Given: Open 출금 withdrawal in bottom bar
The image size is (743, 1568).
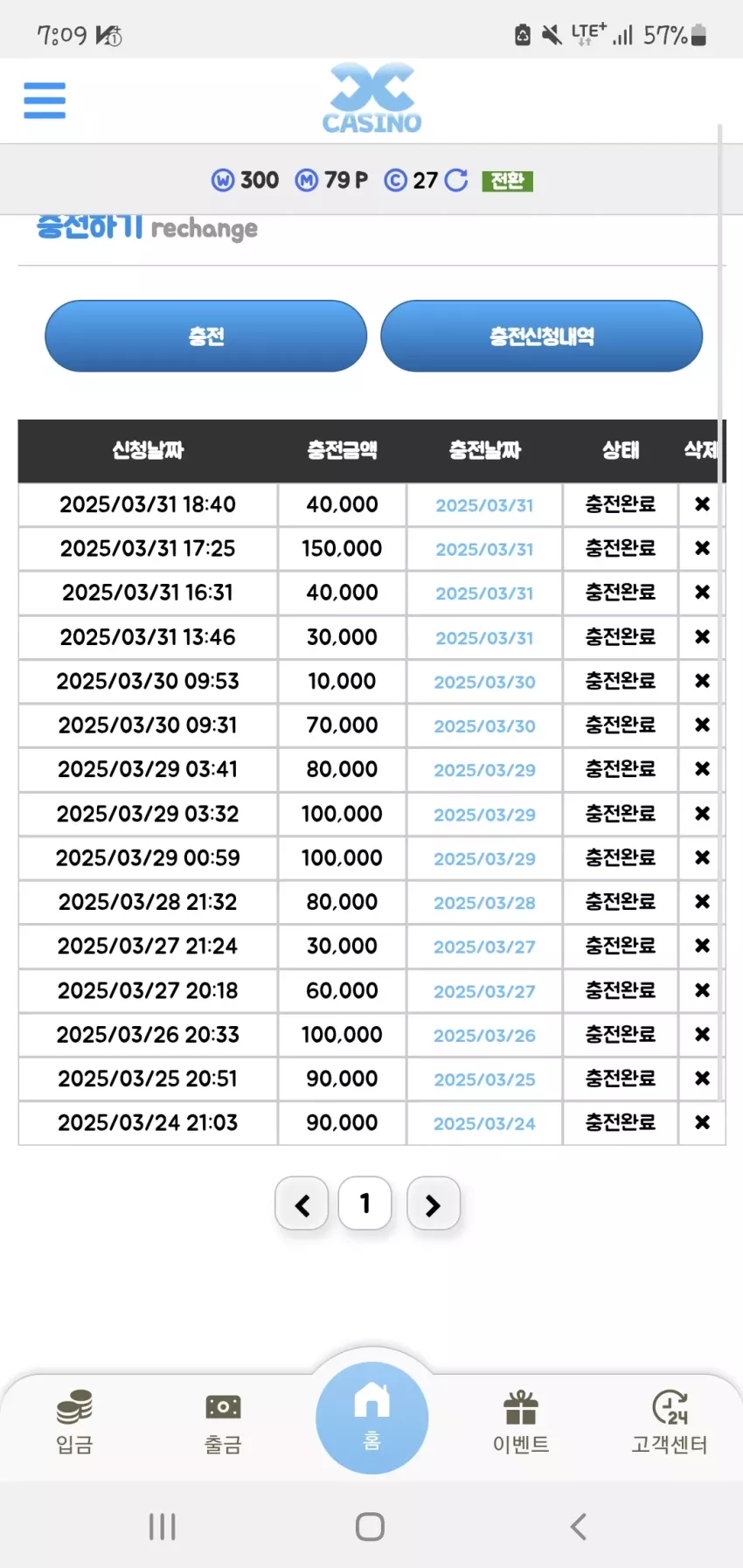Looking at the screenshot, I should click(x=223, y=1422).
